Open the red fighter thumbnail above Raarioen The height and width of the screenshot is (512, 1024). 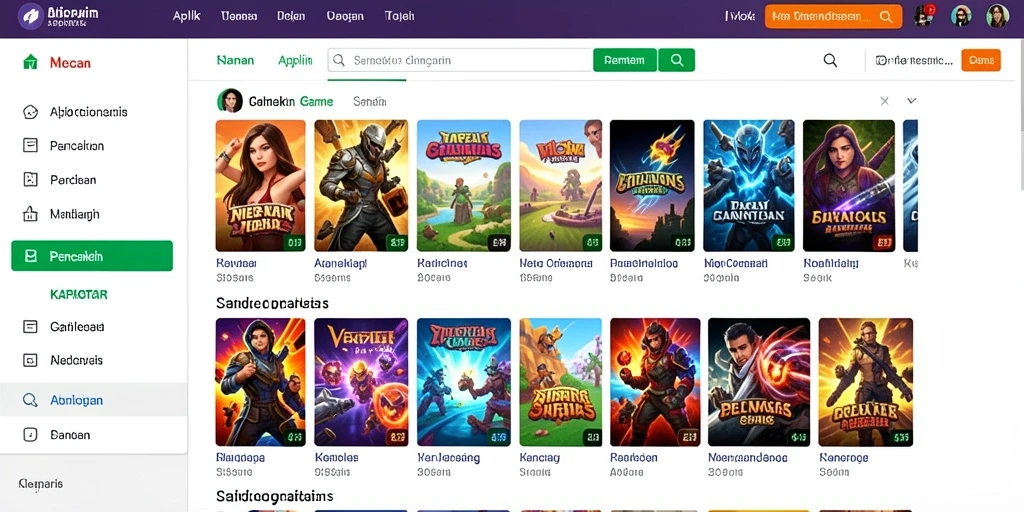[655, 382]
